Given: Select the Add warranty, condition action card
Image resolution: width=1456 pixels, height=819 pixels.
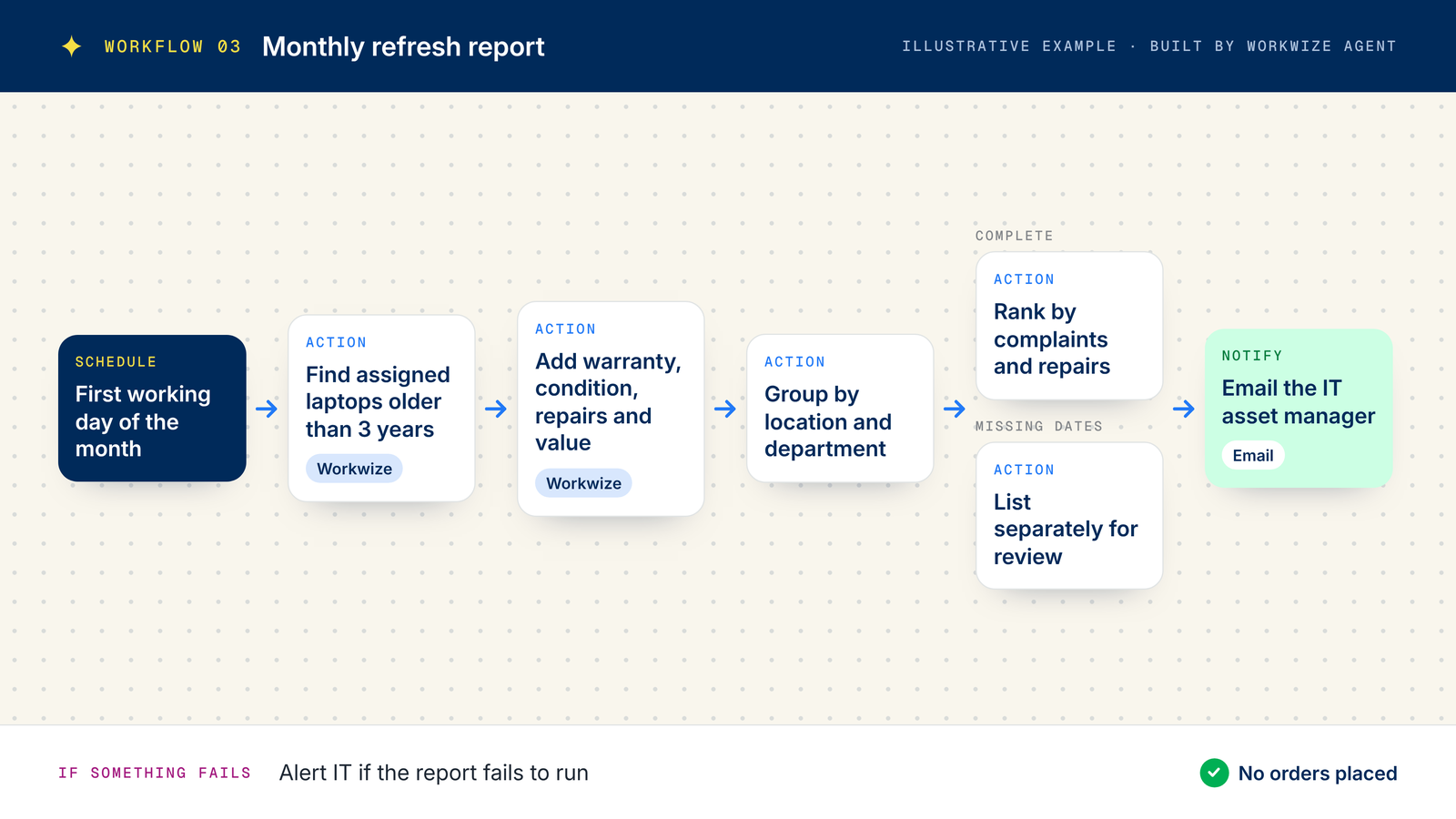Looking at the screenshot, I should point(611,409).
